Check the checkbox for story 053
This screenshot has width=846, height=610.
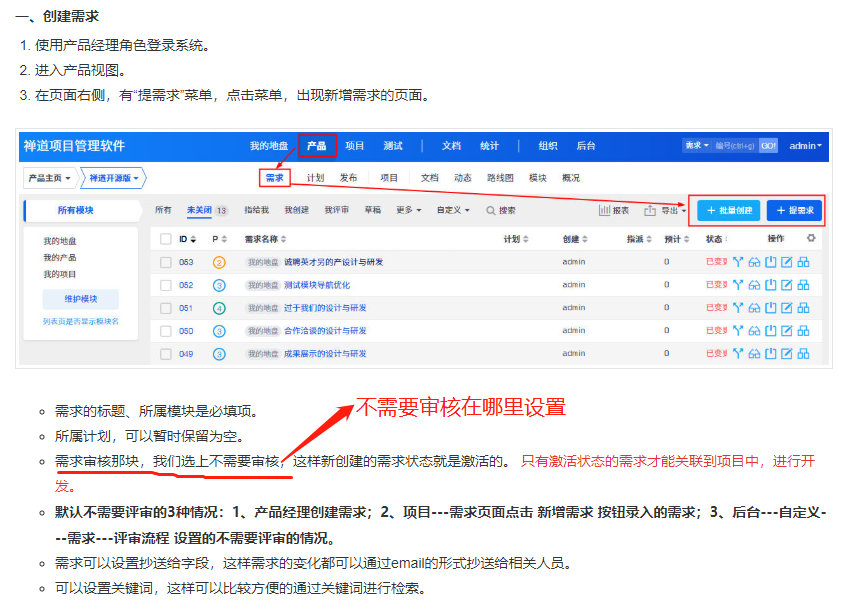point(166,262)
